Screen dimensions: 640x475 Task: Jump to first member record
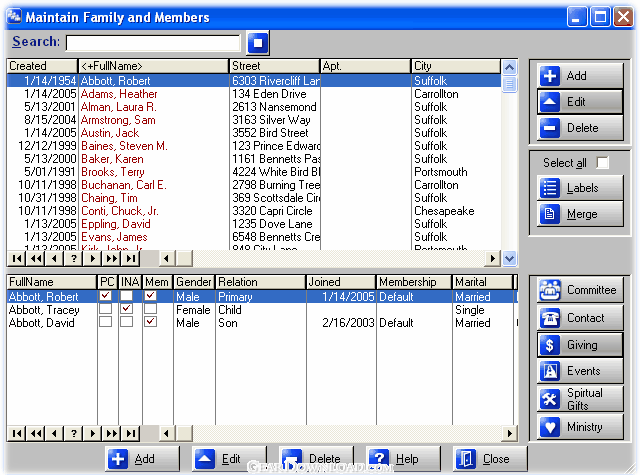tap(17, 433)
